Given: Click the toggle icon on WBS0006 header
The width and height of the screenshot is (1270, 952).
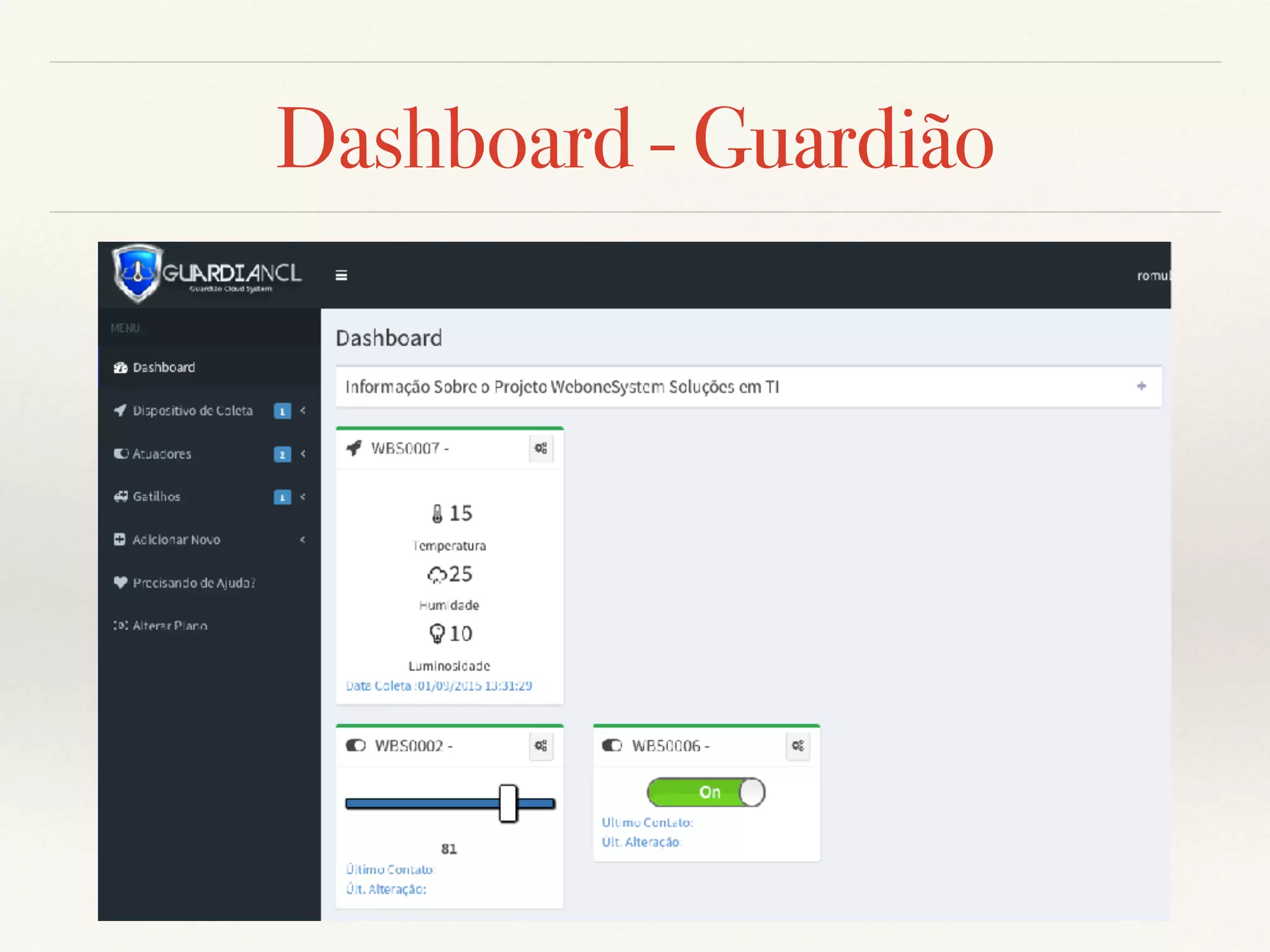Looking at the screenshot, I should (x=612, y=745).
